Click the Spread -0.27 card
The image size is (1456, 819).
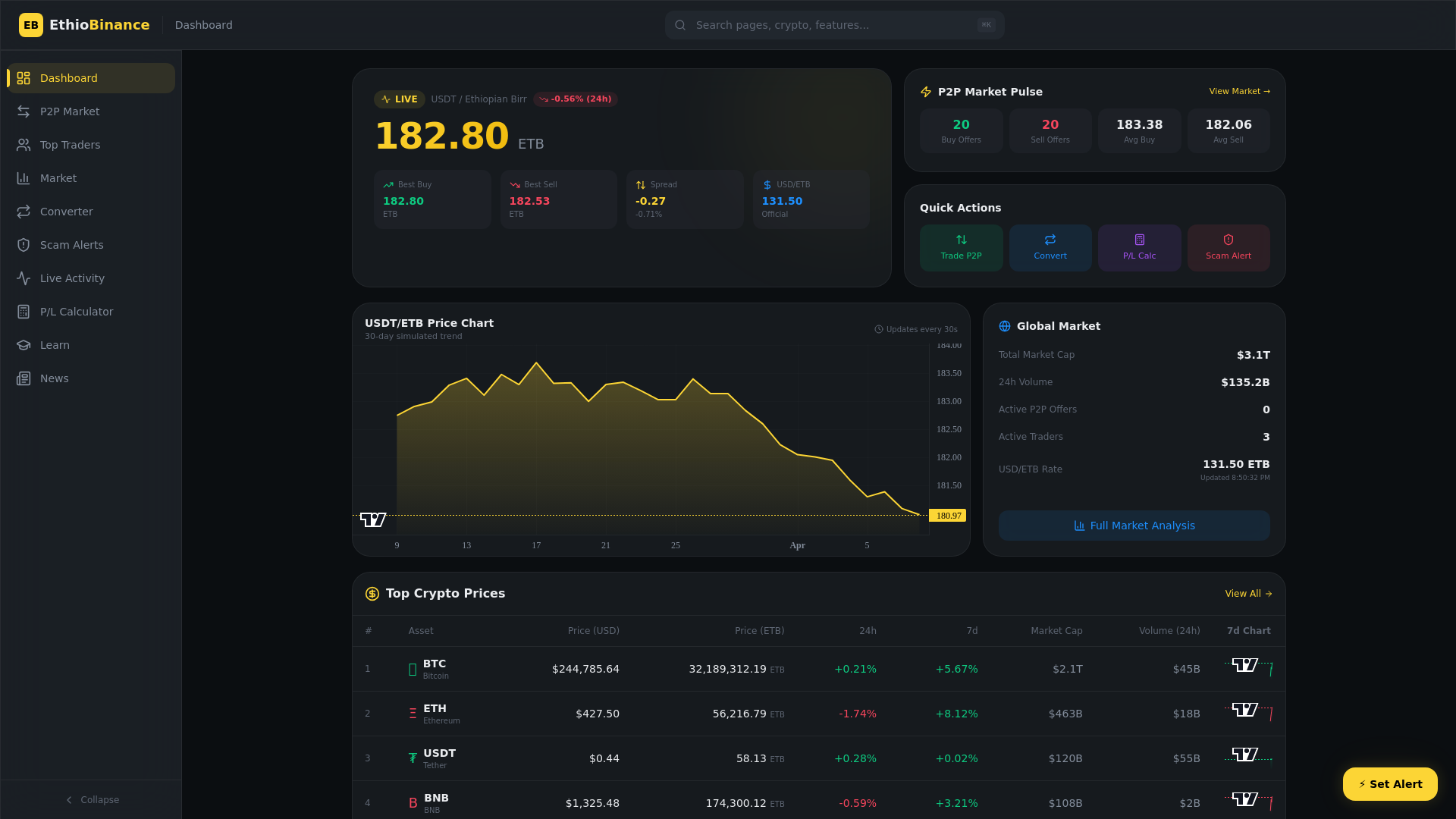685,199
